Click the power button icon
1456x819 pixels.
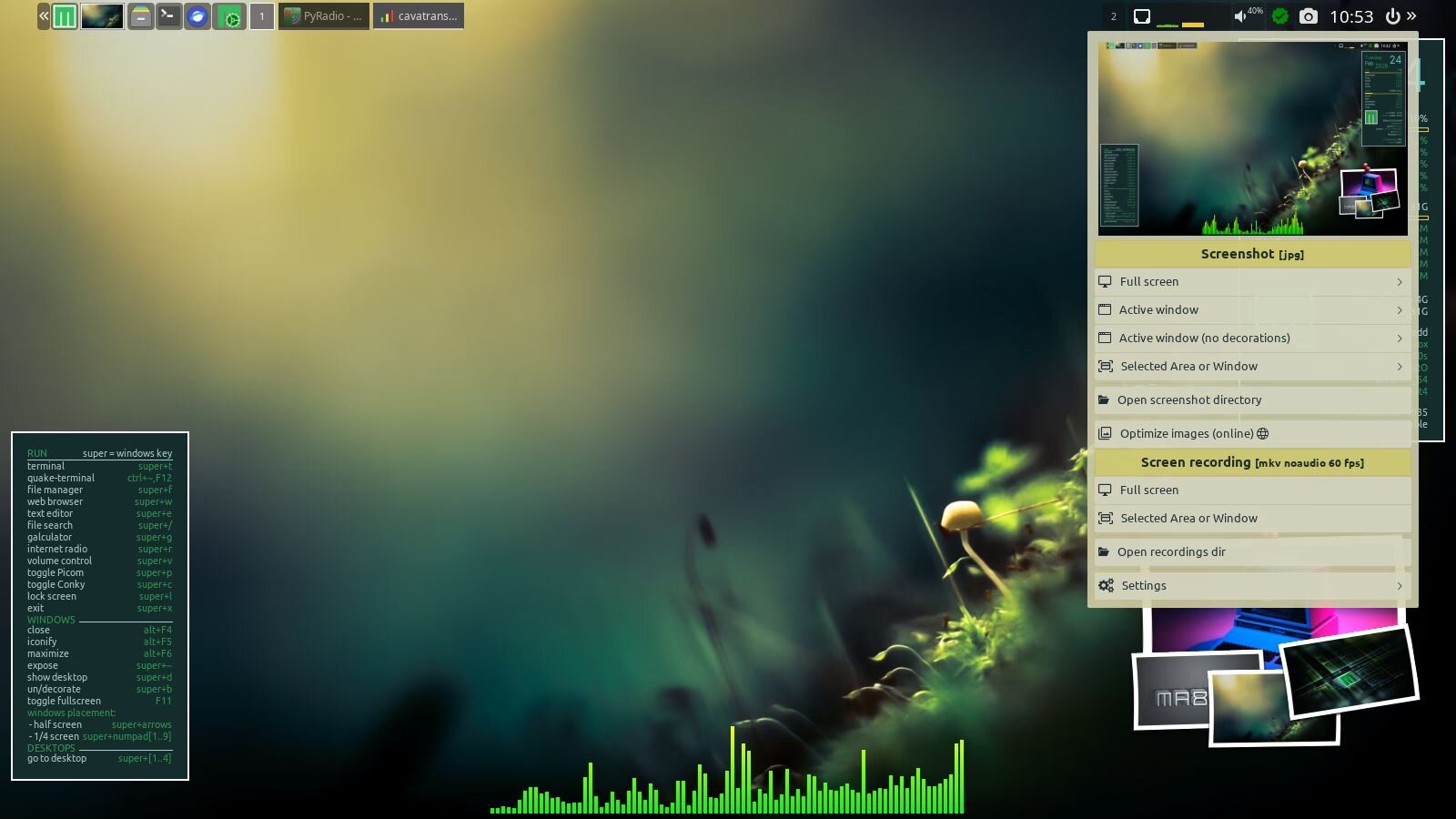pyautogui.click(x=1391, y=16)
